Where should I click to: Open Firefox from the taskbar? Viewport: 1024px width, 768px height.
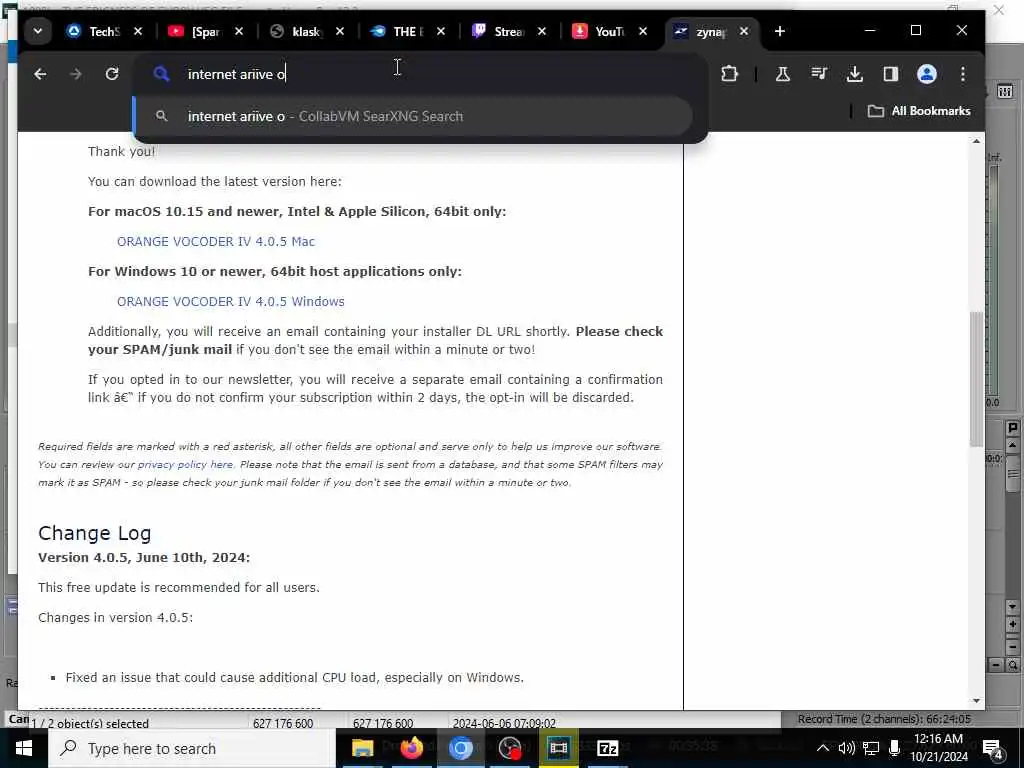click(x=411, y=748)
